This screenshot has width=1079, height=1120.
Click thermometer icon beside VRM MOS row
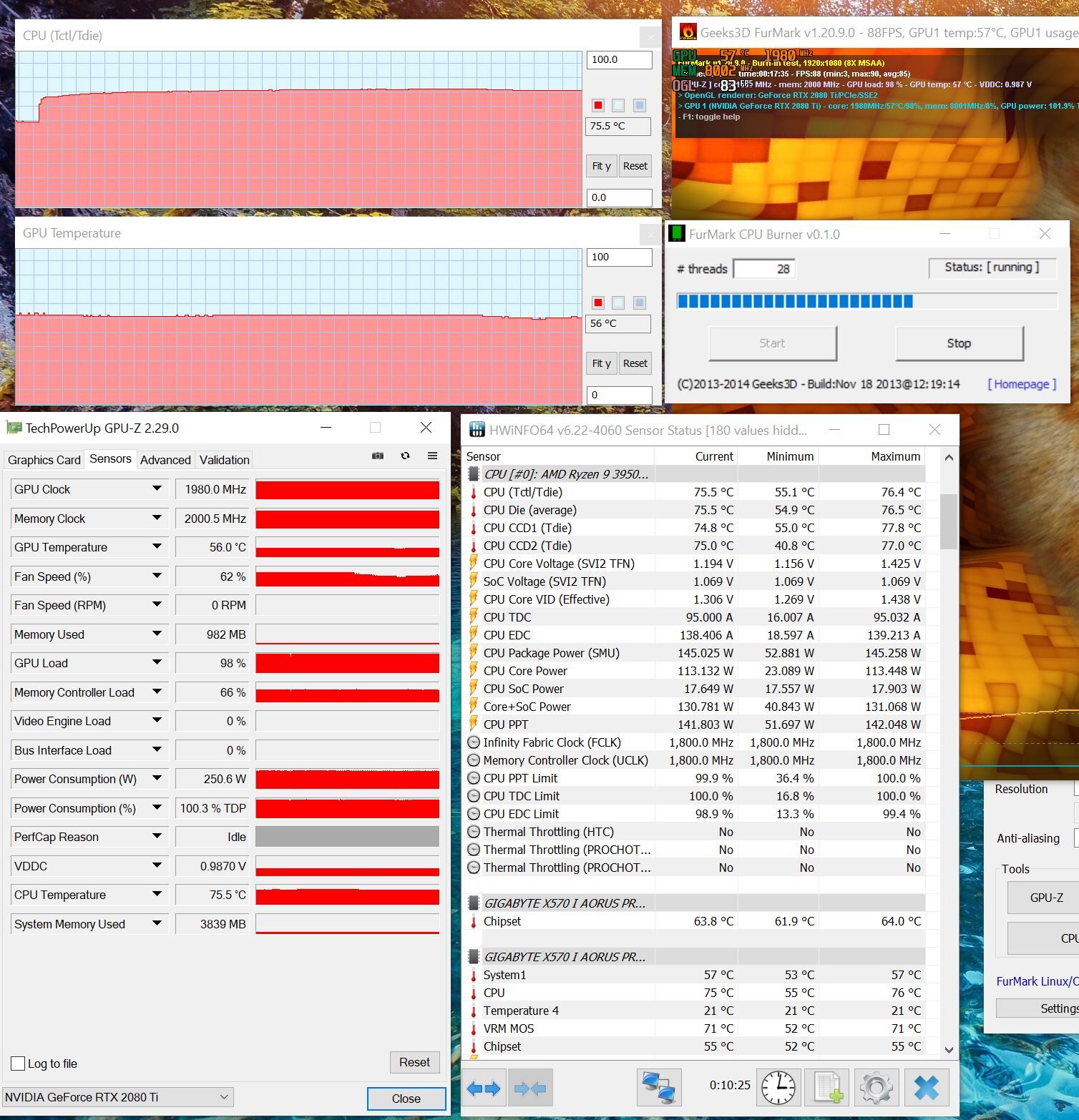point(473,1028)
